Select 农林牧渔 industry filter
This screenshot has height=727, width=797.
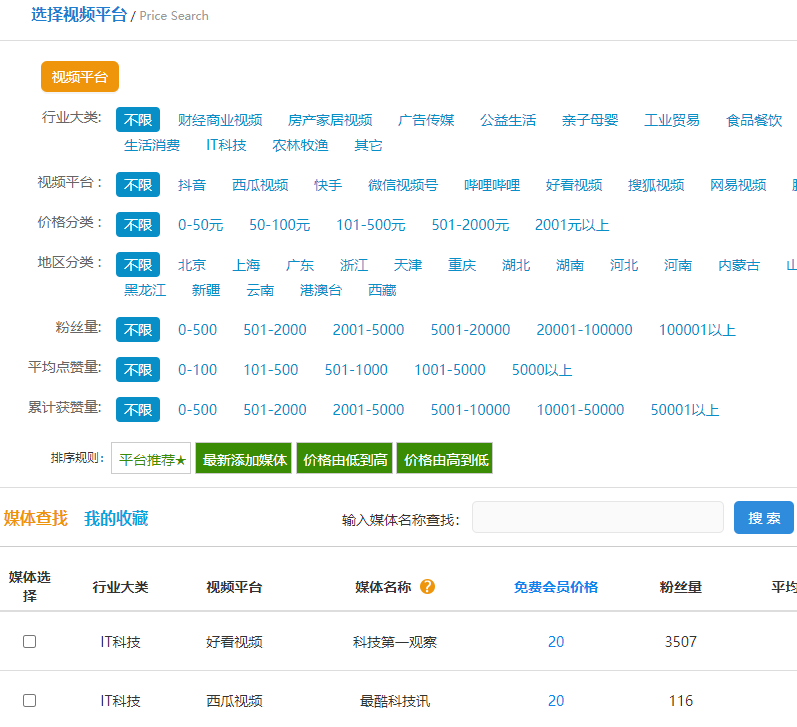pos(300,145)
